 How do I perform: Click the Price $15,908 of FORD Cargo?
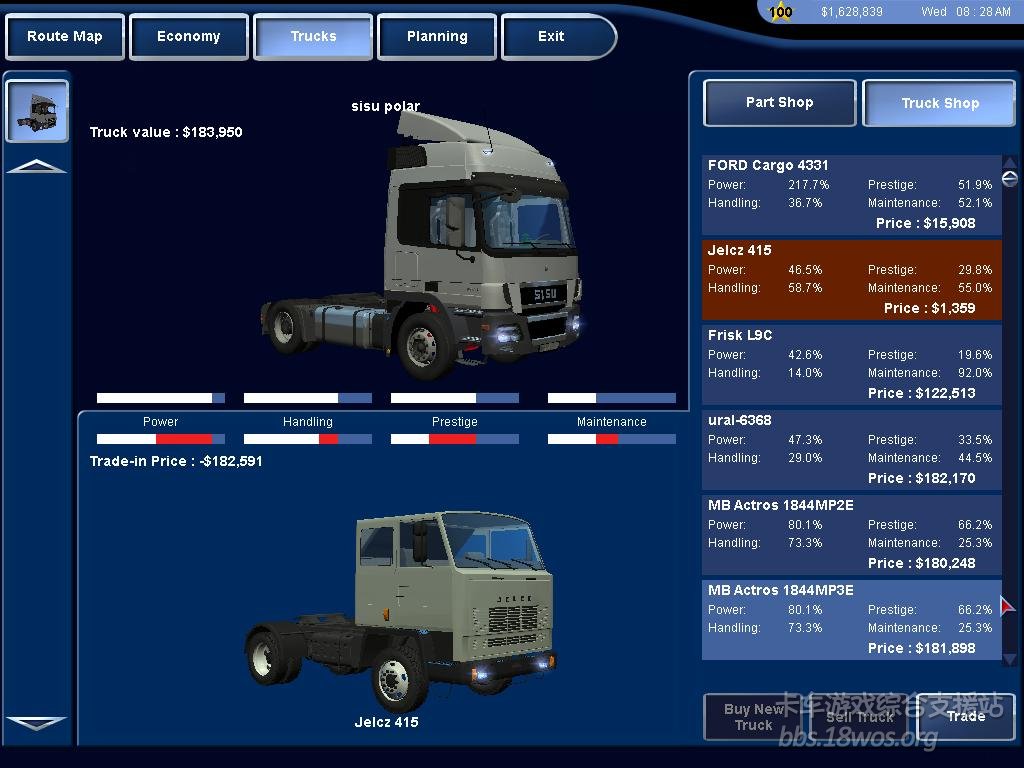(925, 223)
